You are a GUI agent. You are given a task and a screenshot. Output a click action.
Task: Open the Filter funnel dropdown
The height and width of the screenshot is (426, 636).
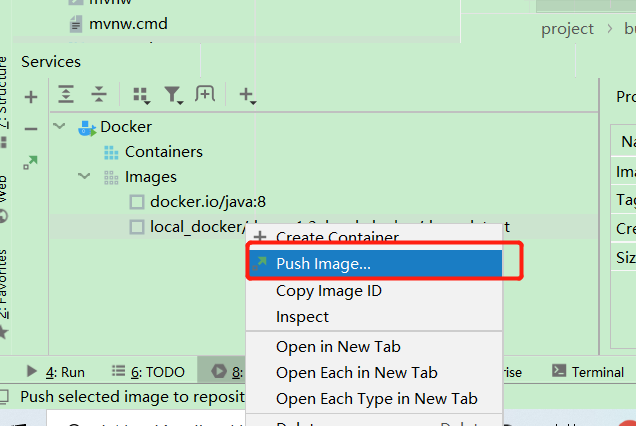pos(174,95)
